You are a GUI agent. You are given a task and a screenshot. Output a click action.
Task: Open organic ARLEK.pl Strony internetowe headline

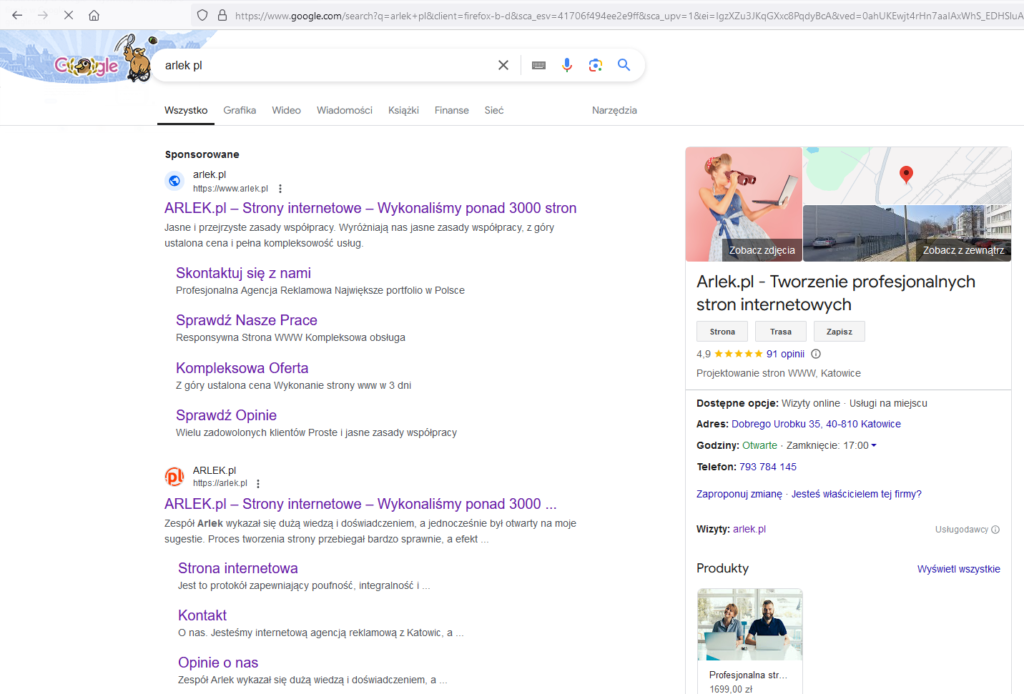(x=360, y=504)
